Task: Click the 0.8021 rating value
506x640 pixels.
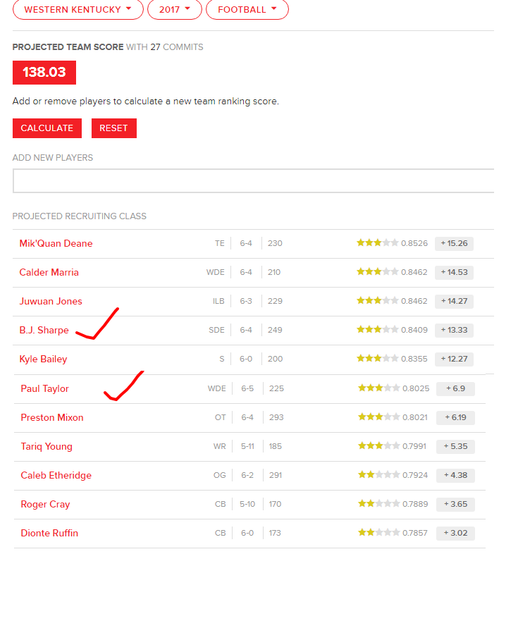Action: point(415,418)
